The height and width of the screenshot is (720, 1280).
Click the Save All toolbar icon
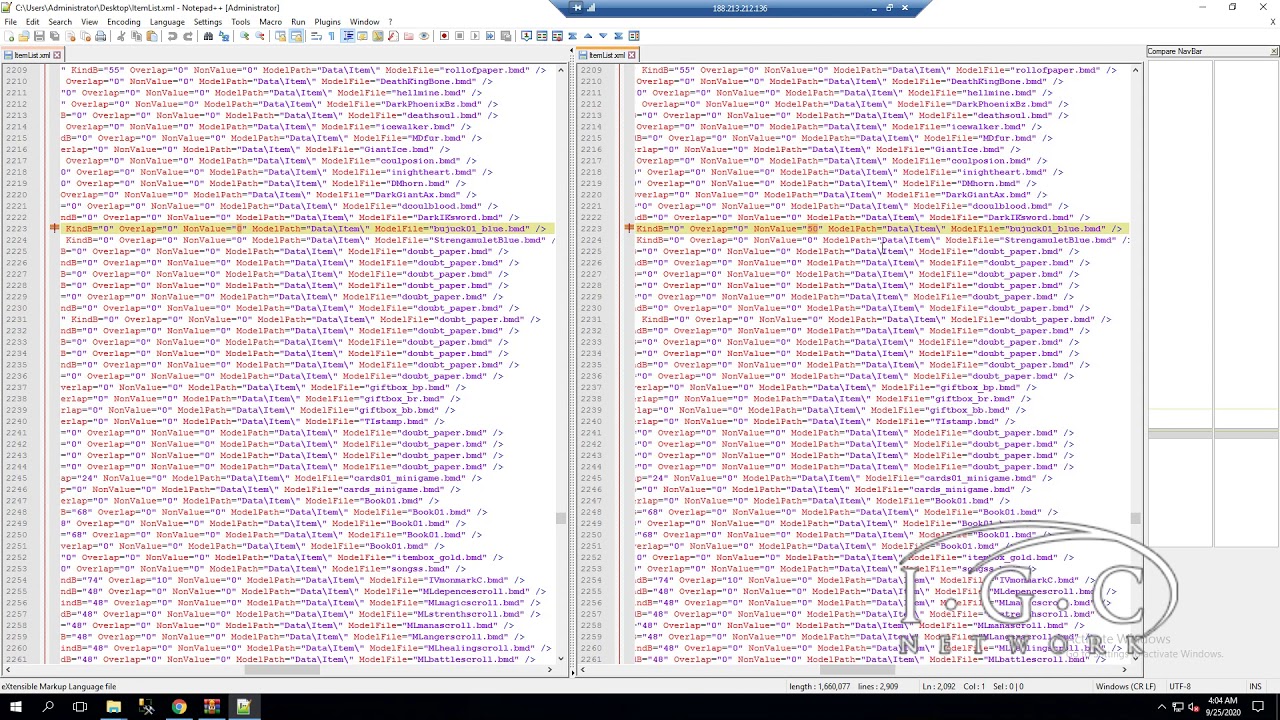tap(54, 36)
